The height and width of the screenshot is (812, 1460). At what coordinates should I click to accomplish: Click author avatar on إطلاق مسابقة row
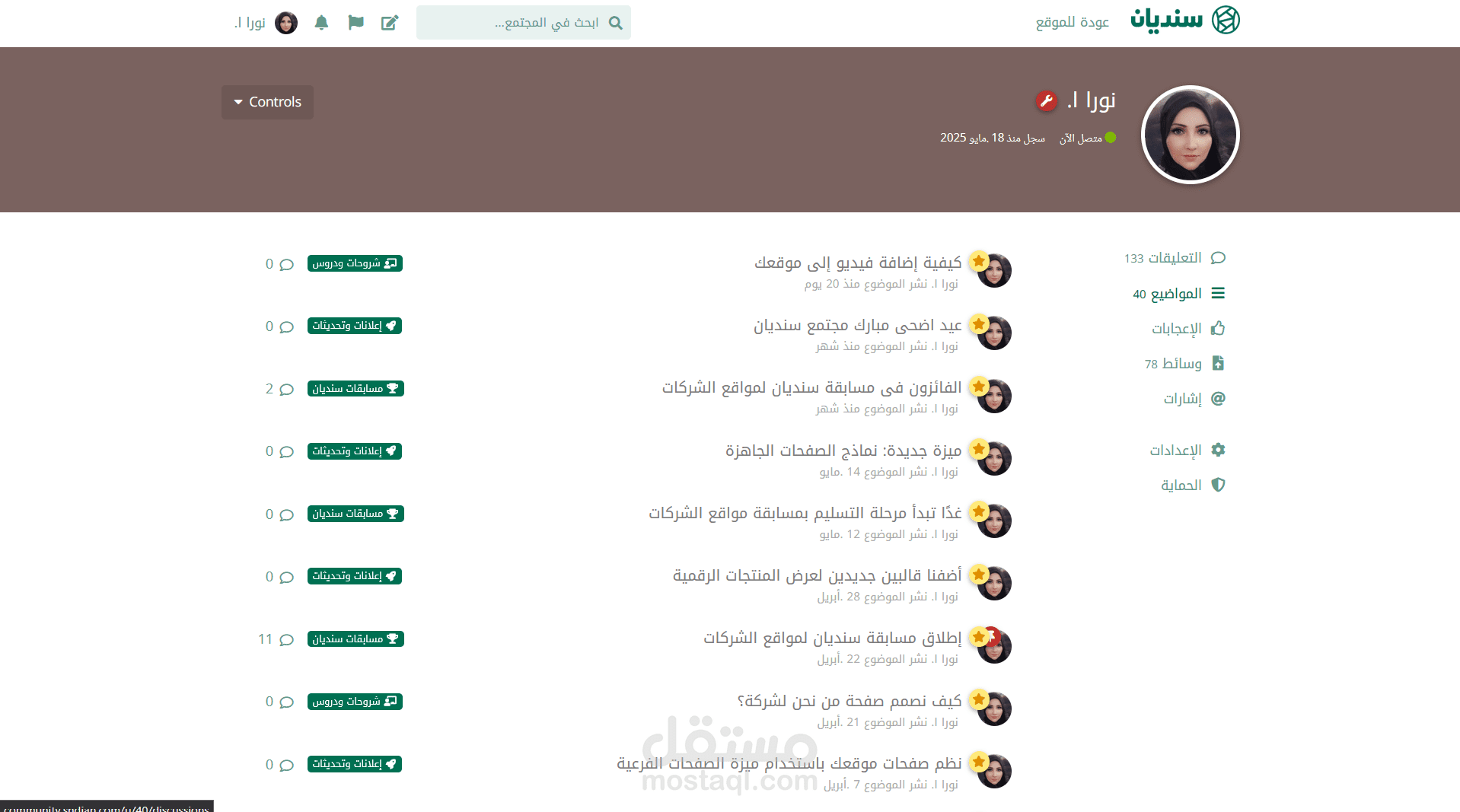(994, 647)
